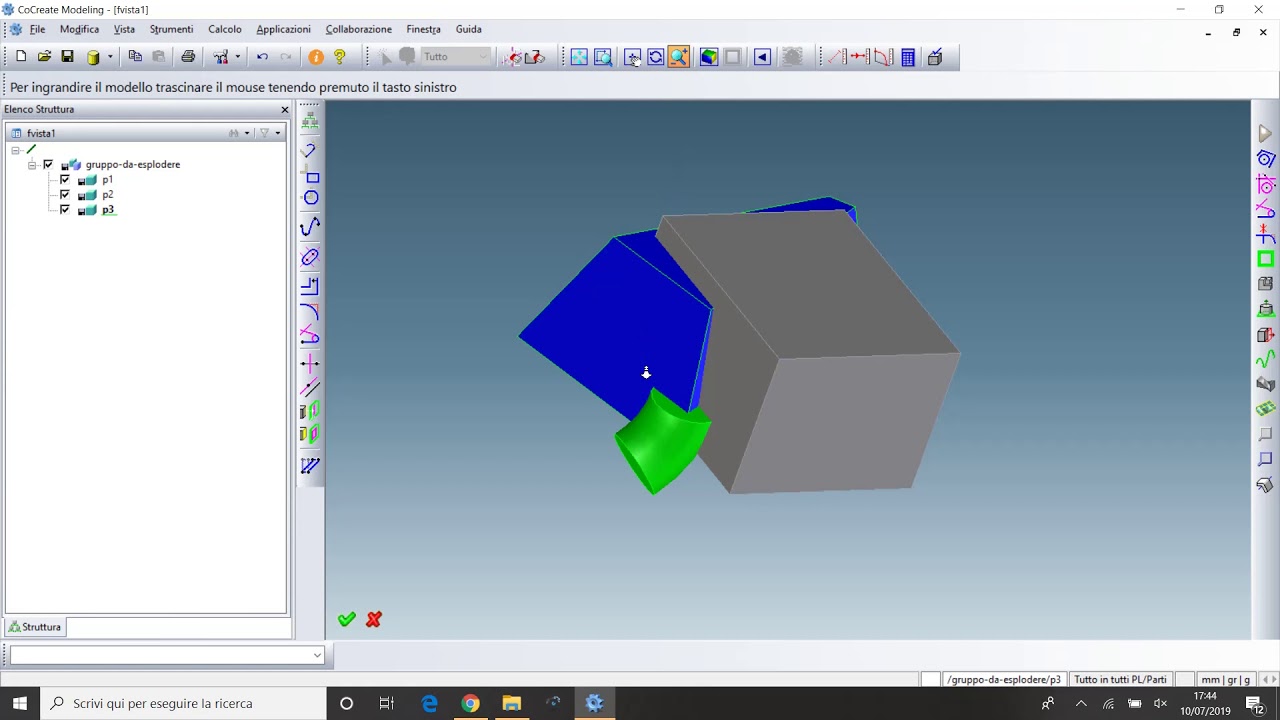Print the model using the printer icon

pyautogui.click(x=188, y=57)
